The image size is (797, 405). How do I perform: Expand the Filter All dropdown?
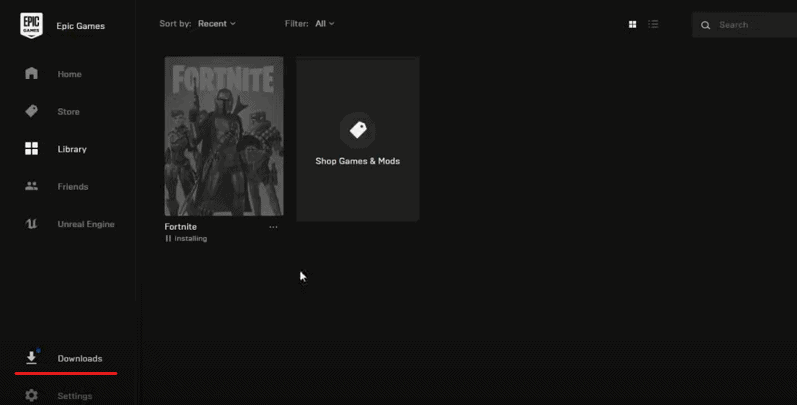pos(325,23)
